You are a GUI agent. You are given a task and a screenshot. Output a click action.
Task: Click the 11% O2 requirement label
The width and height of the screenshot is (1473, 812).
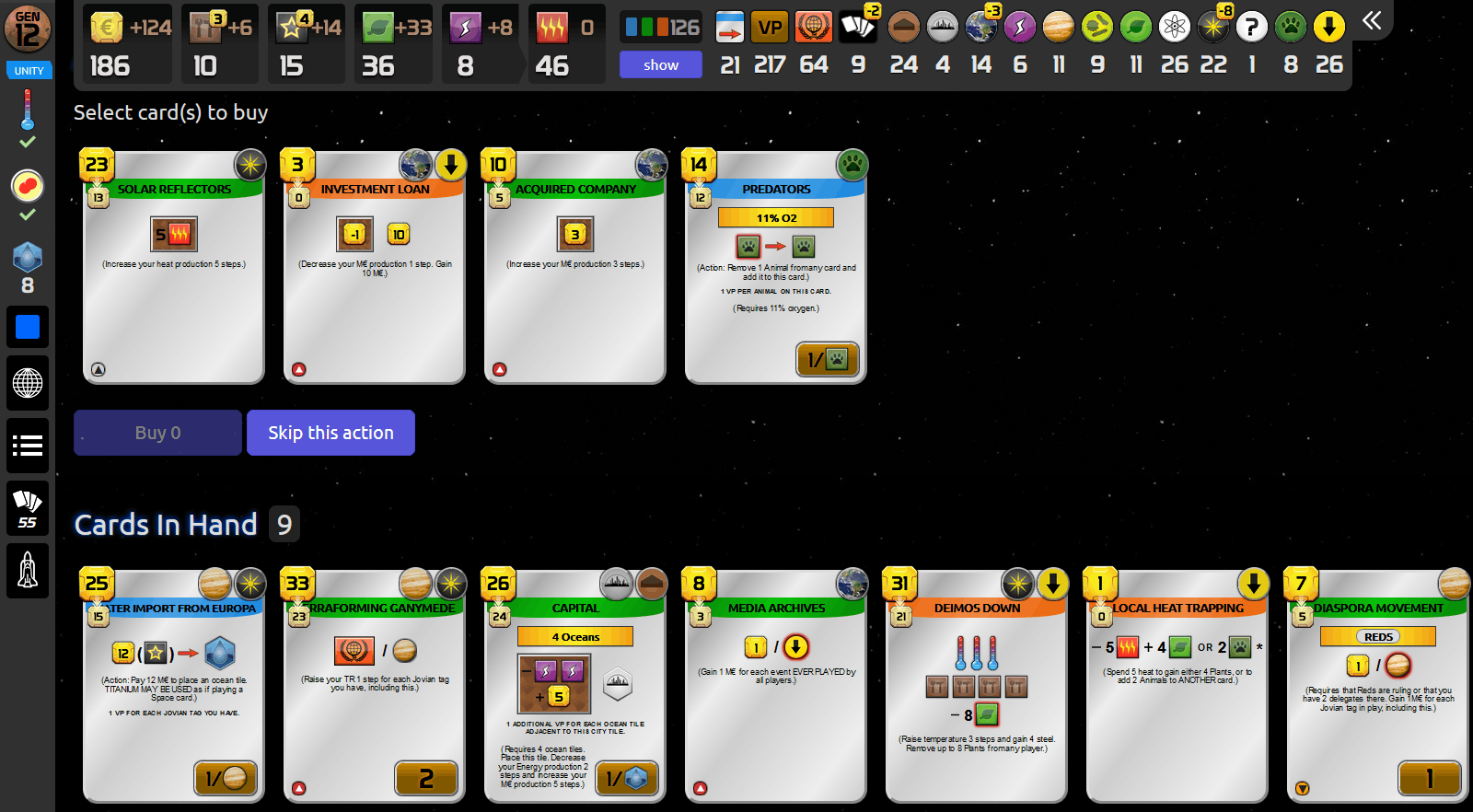pos(776,217)
